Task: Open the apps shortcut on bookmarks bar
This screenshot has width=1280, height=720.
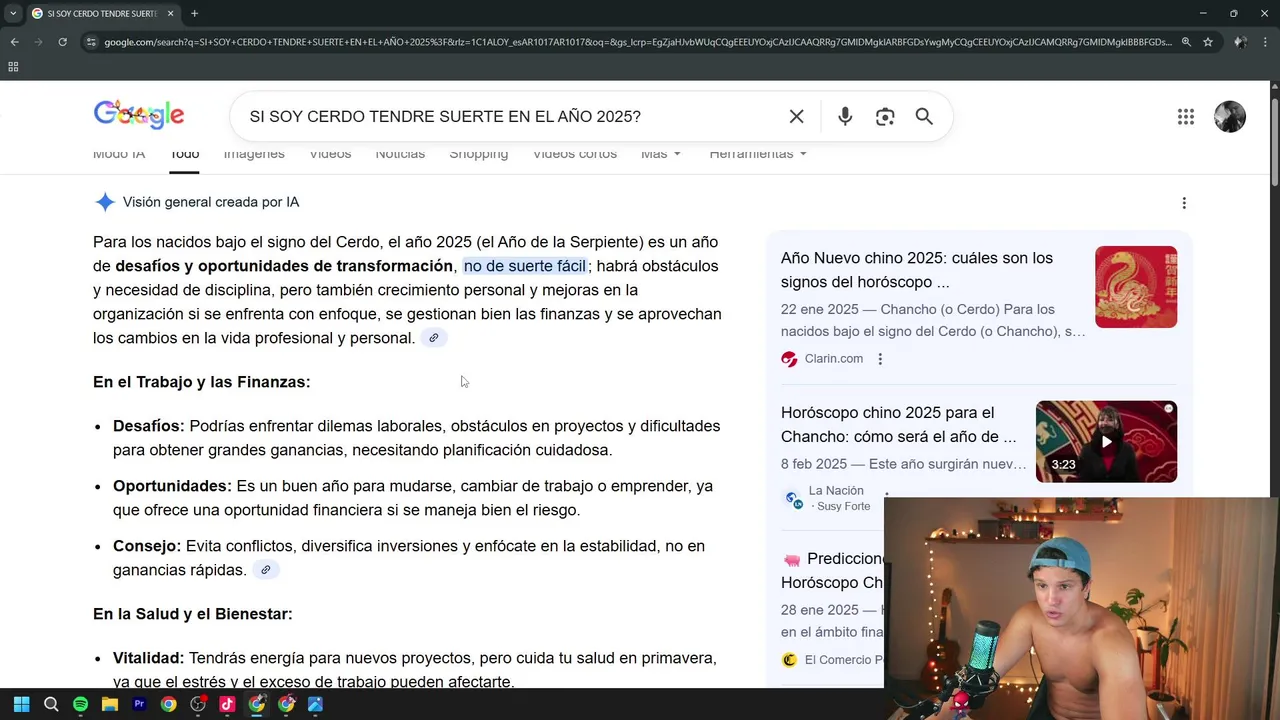Action: click(x=13, y=67)
